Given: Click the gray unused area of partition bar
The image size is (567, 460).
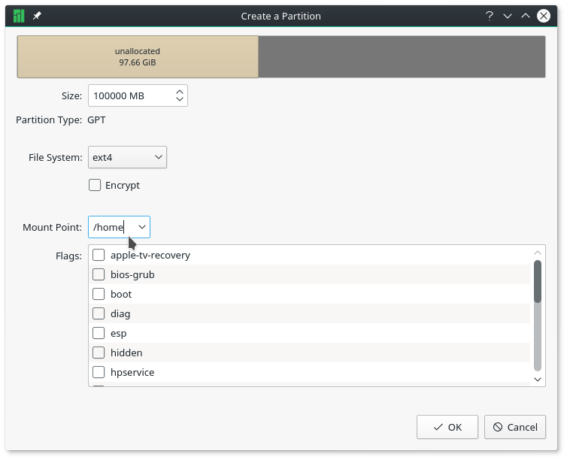Looking at the screenshot, I should (402, 56).
